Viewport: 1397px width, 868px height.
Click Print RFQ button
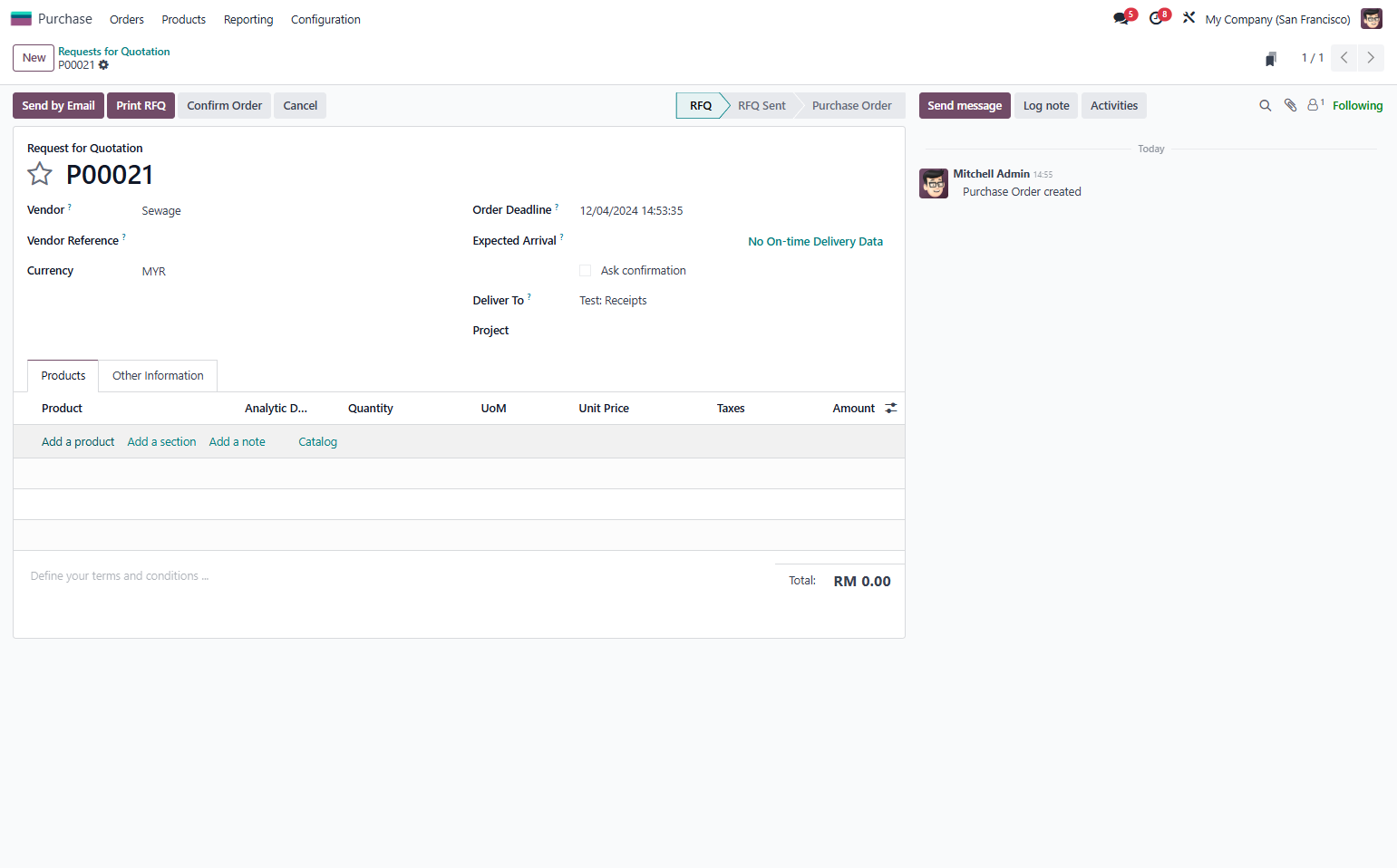pos(141,106)
